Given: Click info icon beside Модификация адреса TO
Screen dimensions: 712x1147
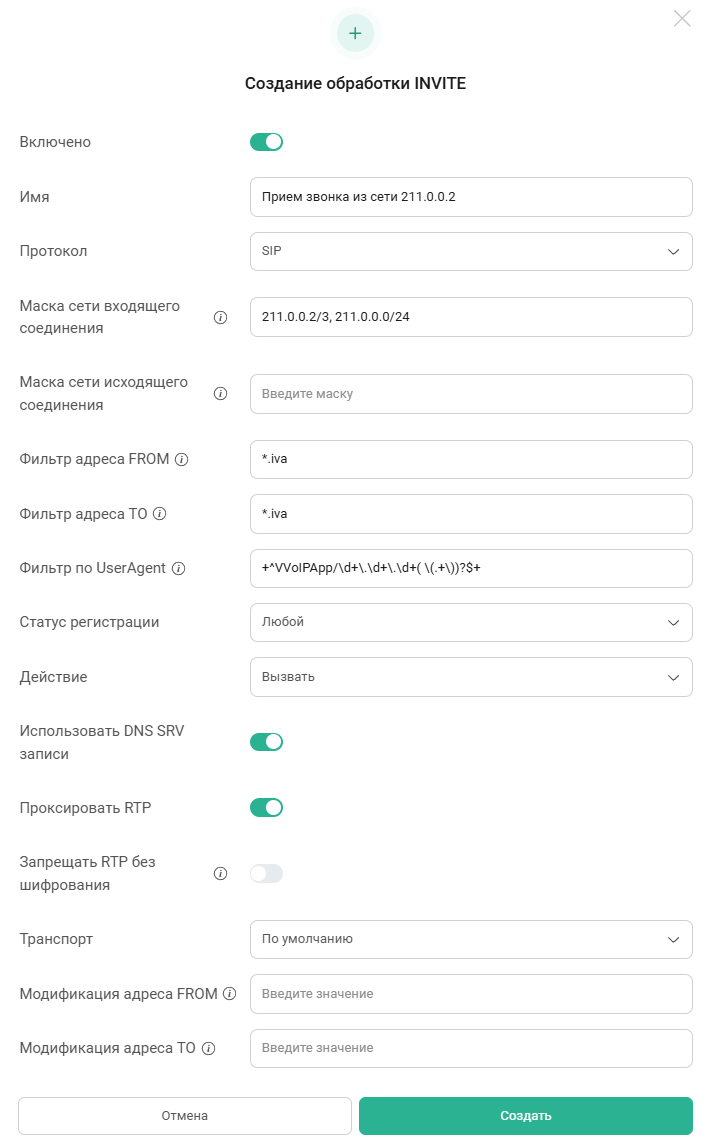Looking at the screenshot, I should [x=209, y=1048].
